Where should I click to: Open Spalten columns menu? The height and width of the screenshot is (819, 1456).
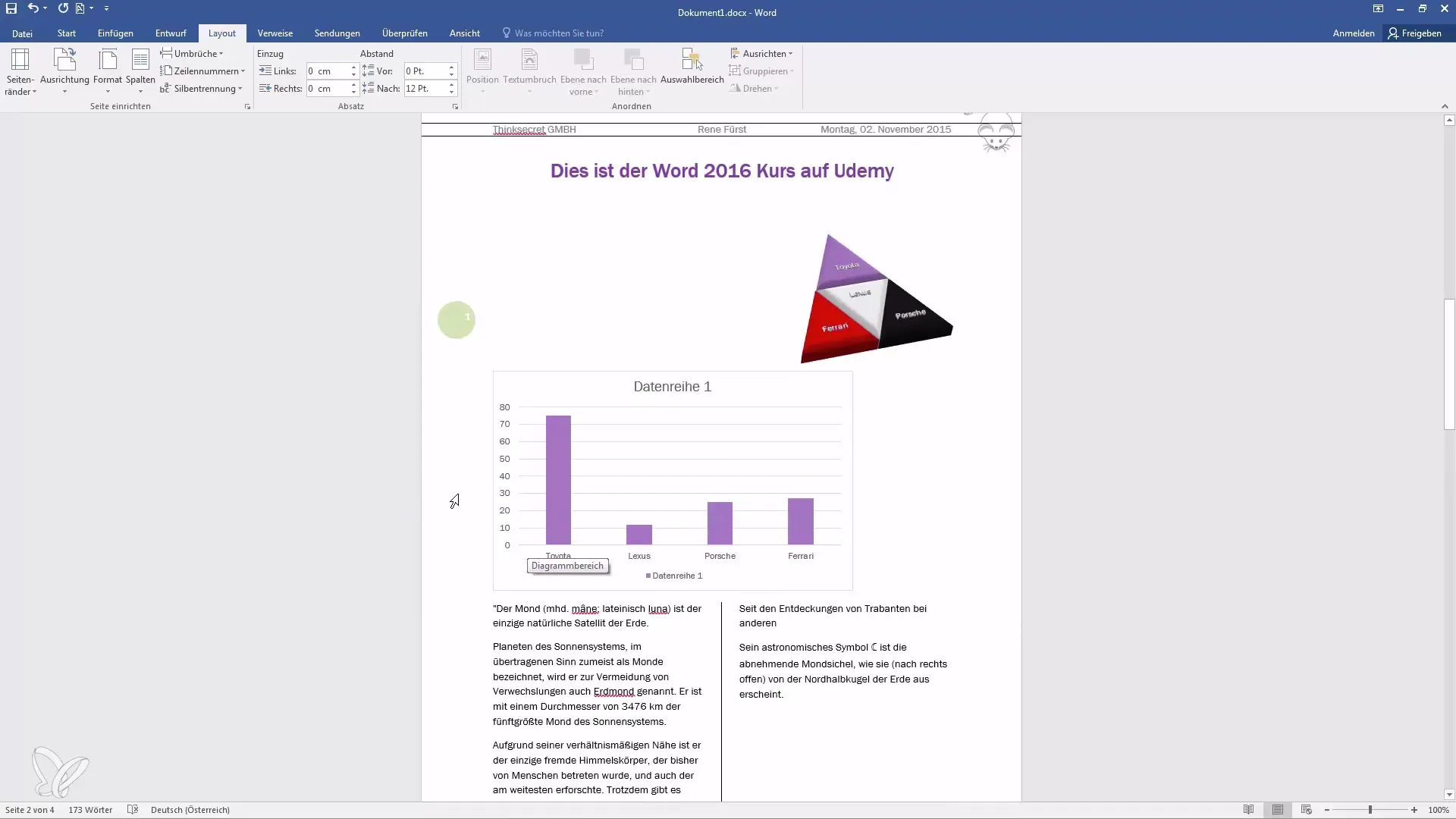click(140, 73)
